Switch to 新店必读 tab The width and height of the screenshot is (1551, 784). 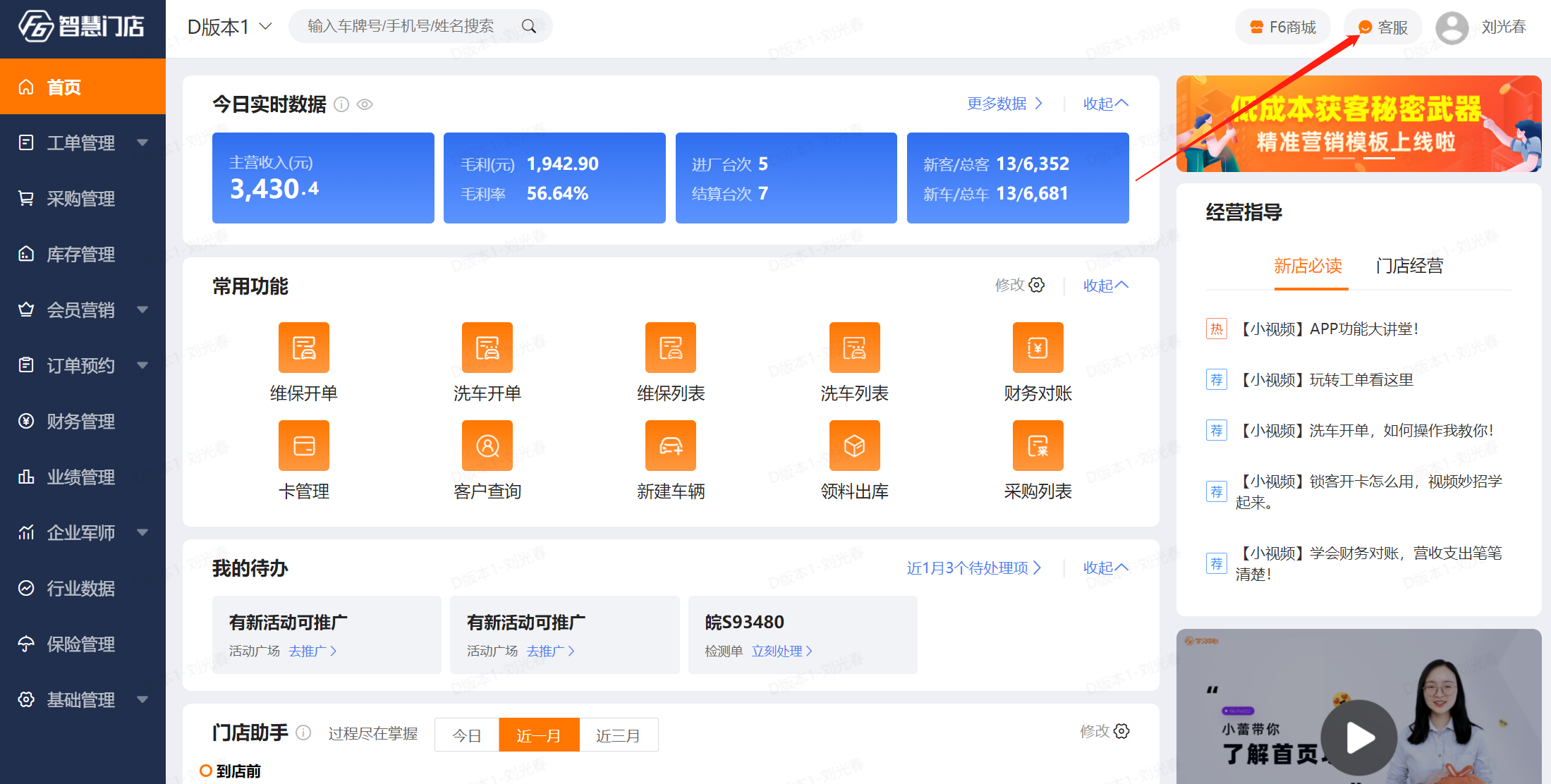(1308, 266)
